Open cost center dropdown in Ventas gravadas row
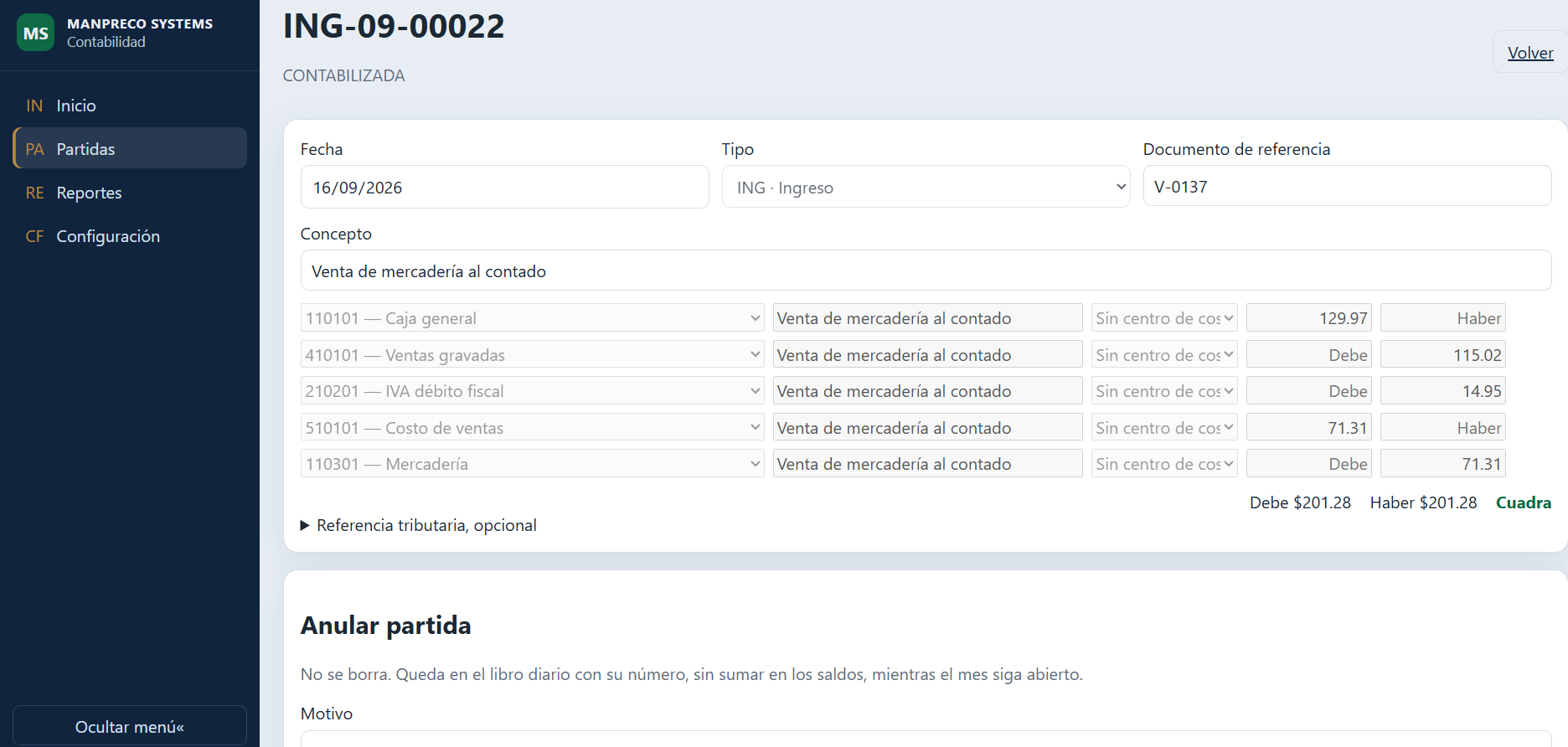Viewport: 1568px width, 747px height. tap(1164, 355)
